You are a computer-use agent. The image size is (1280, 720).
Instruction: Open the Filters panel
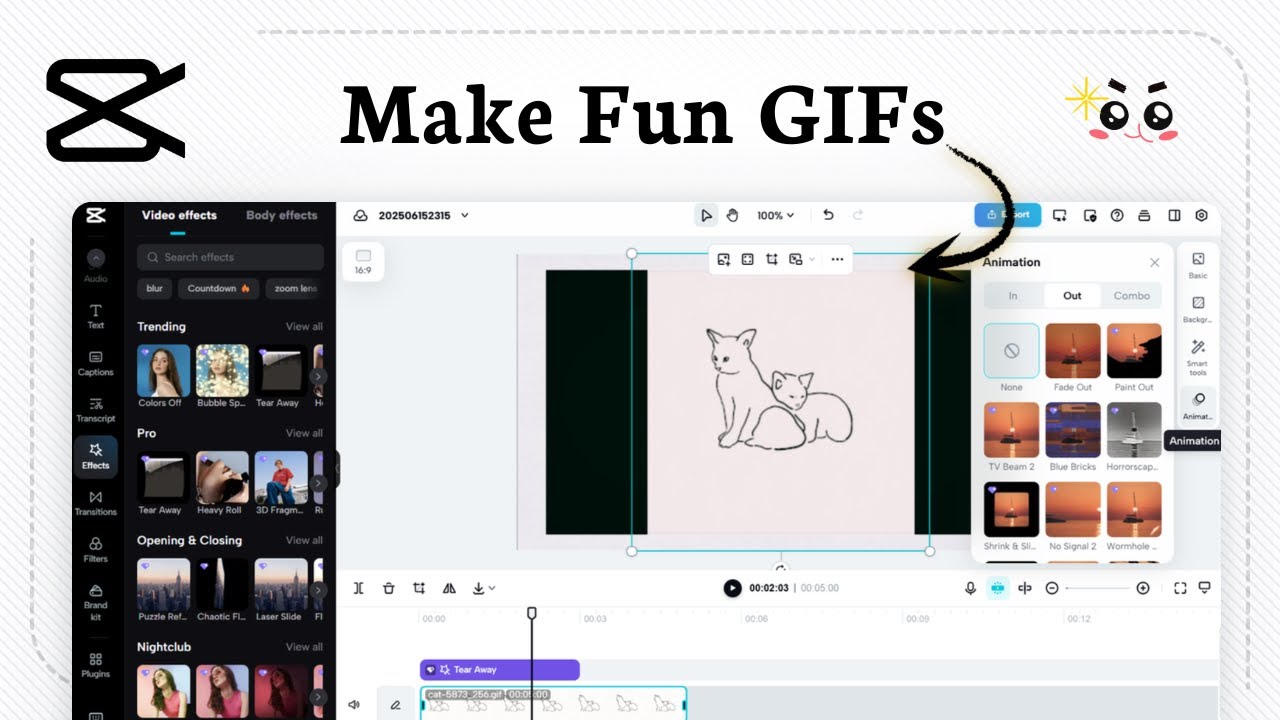pos(95,549)
